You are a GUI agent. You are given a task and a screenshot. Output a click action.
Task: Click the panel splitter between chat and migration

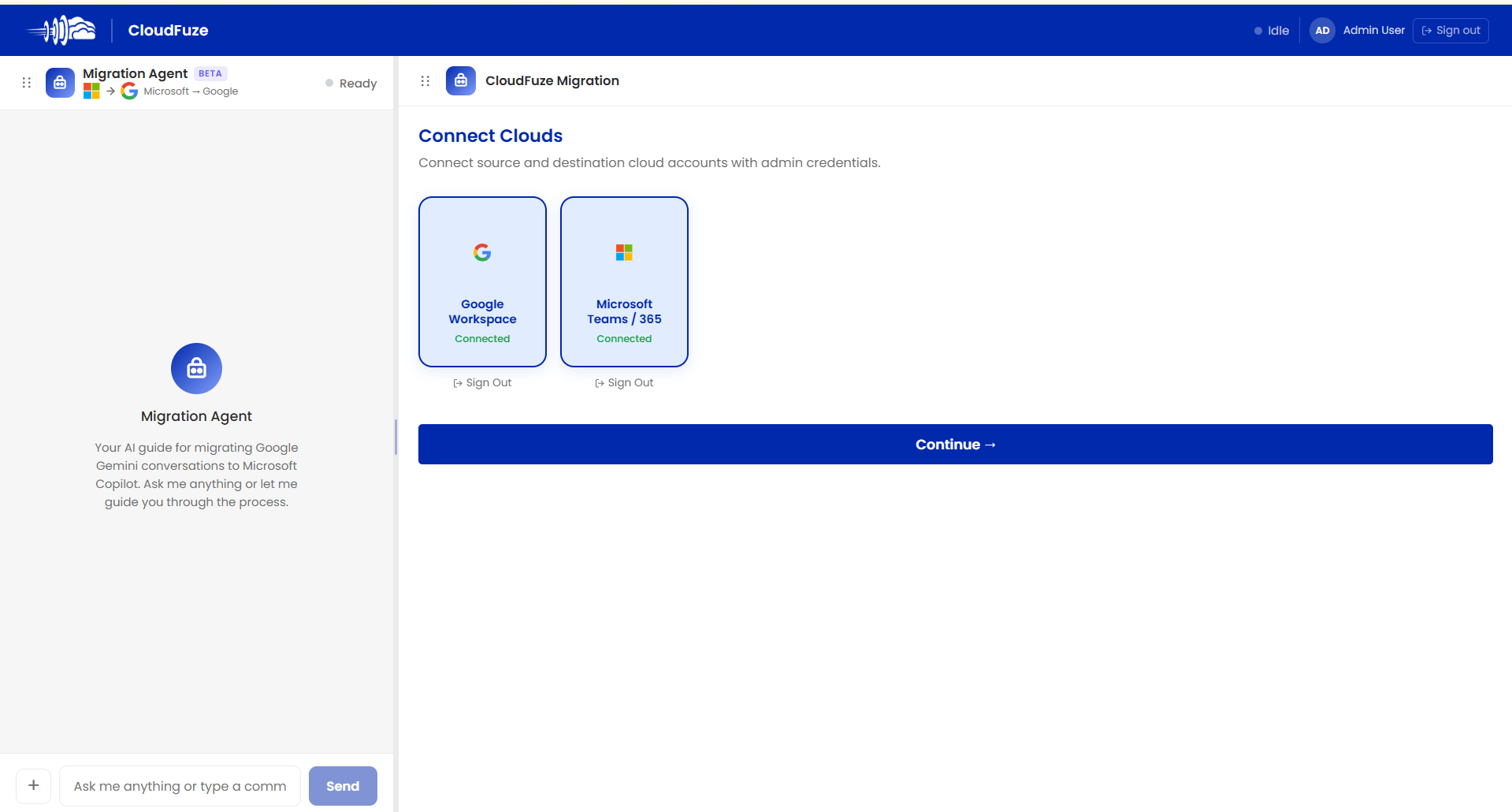pyautogui.click(x=396, y=438)
